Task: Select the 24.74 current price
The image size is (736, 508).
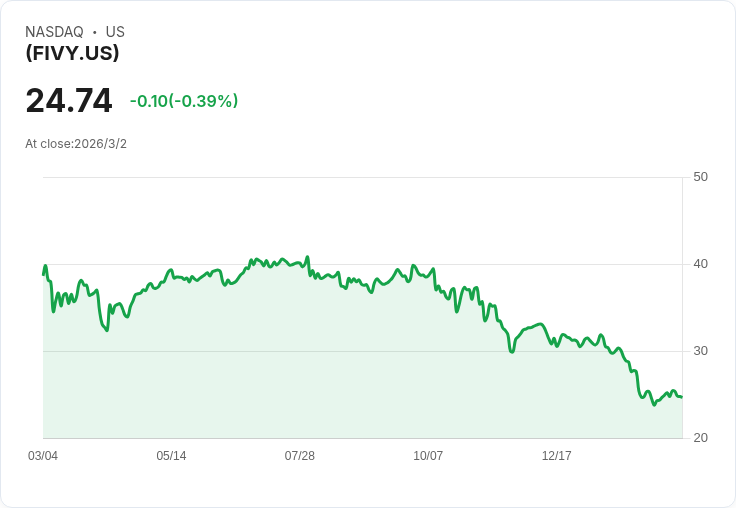Action: pyautogui.click(x=69, y=101)
